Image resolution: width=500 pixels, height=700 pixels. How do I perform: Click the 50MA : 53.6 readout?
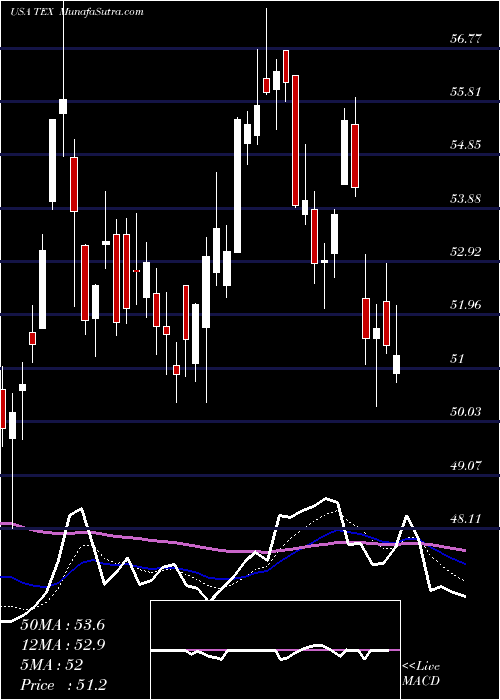[x=62, y=625]
